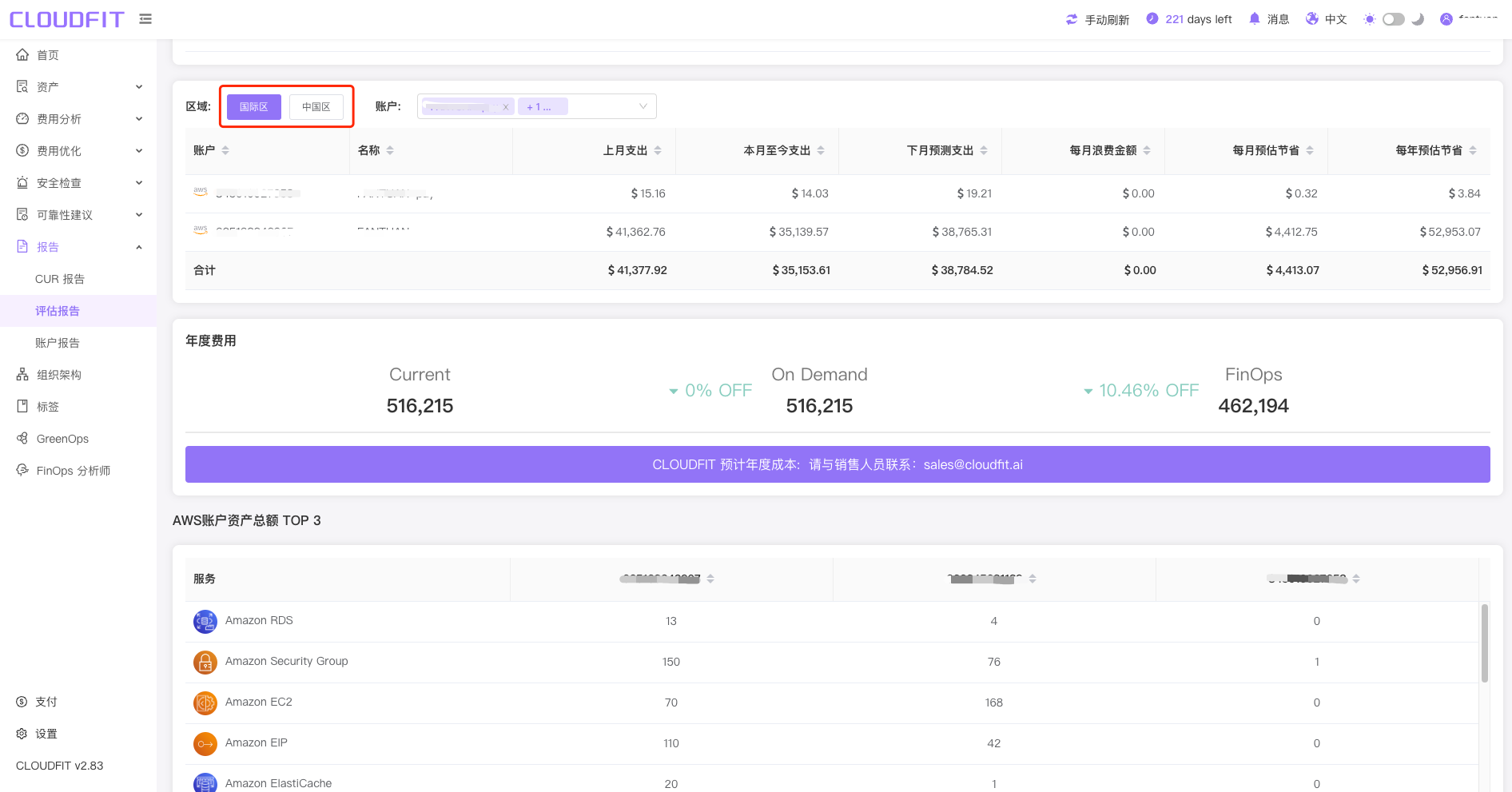This screenshot has height=792, width=1512.
Task: Open the language selector globe icon
Action: 1312,19
